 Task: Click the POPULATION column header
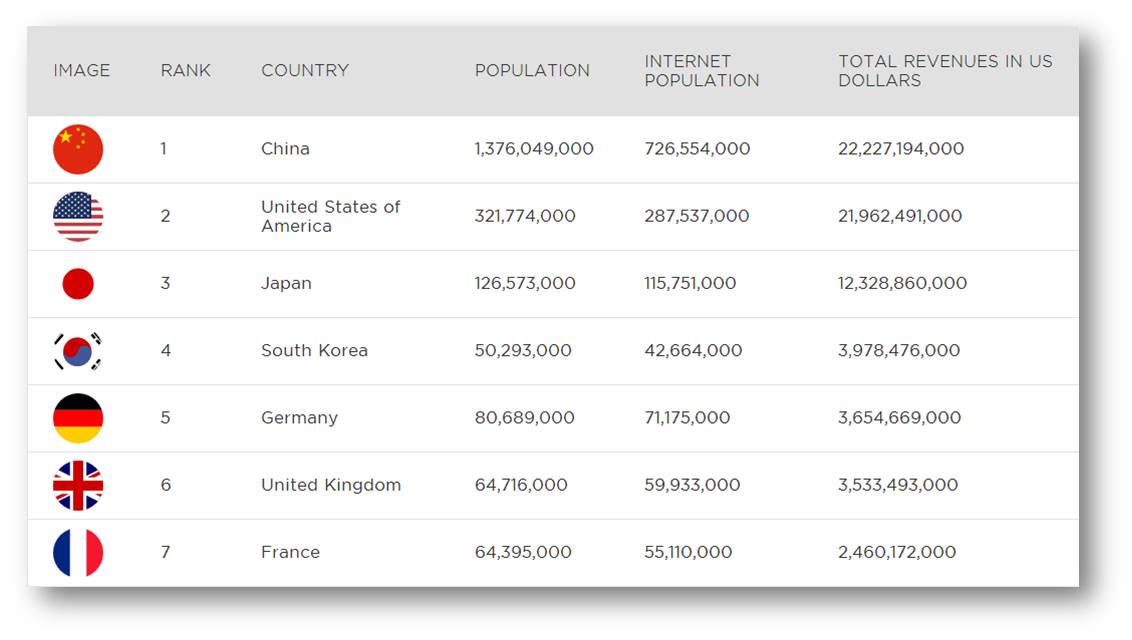click(x=532, y=71)
